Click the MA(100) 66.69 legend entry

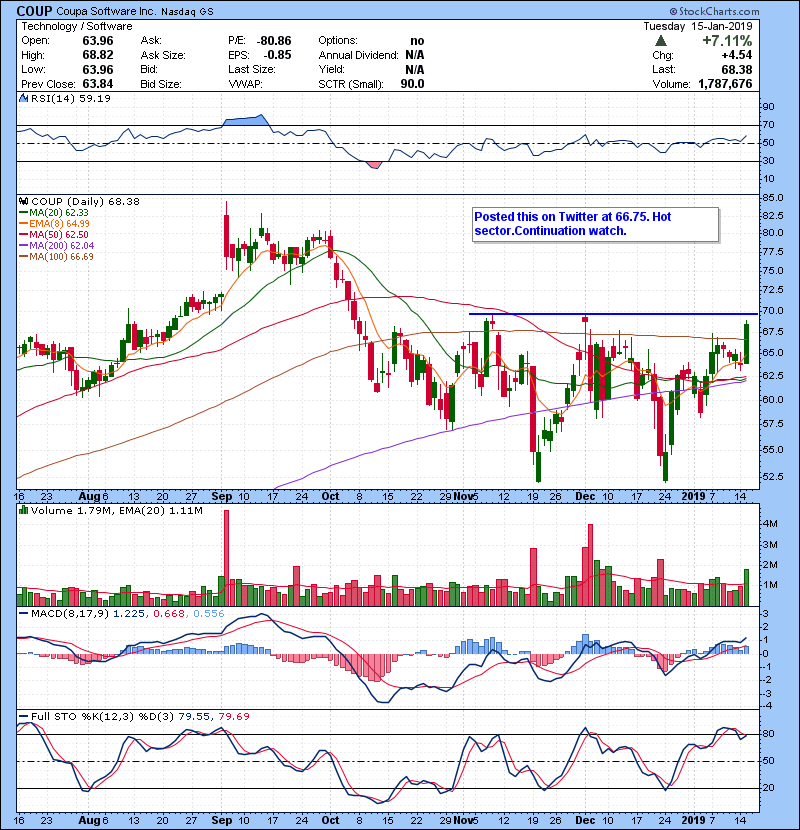coord(56,257)
